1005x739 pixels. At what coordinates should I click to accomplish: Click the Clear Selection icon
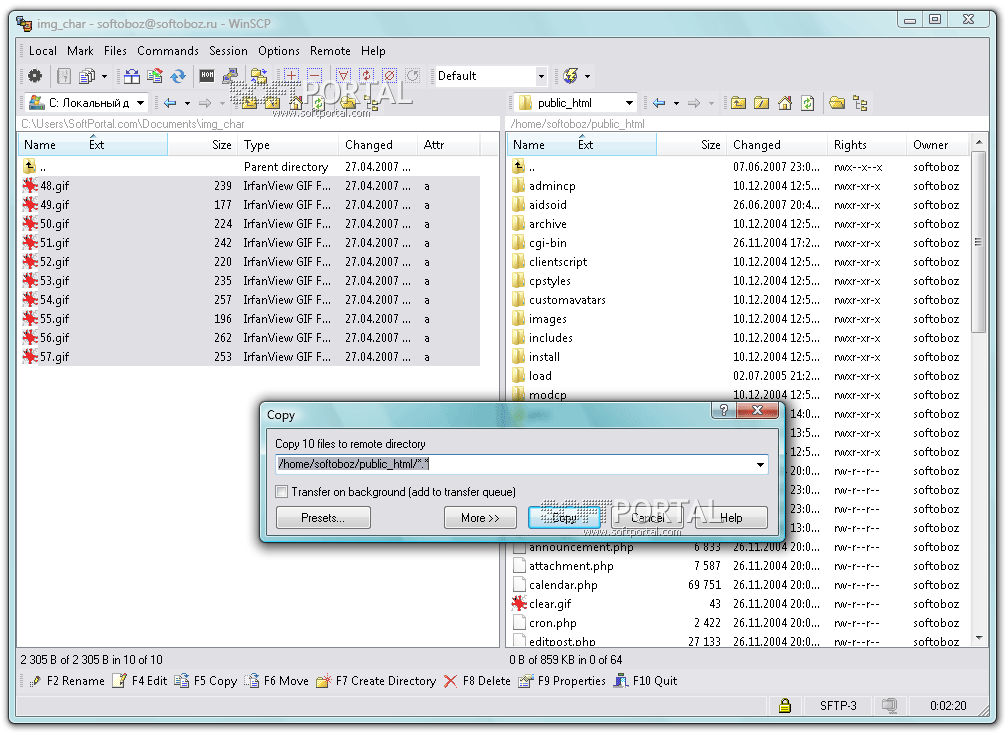click(390, 76)
